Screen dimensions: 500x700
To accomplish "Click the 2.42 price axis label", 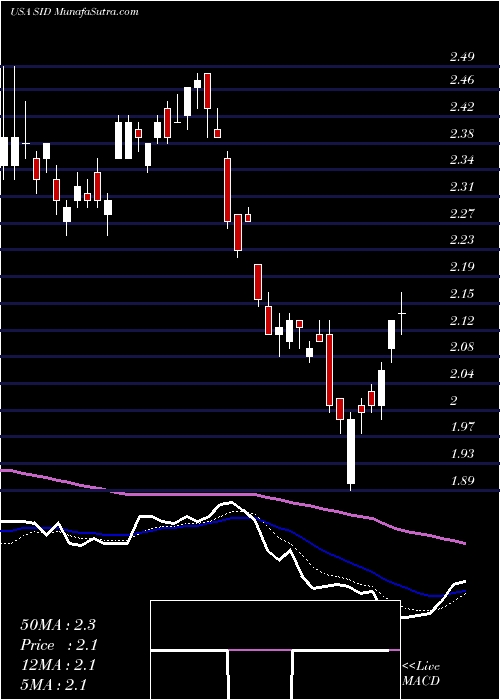I will [x=462, y=107].
